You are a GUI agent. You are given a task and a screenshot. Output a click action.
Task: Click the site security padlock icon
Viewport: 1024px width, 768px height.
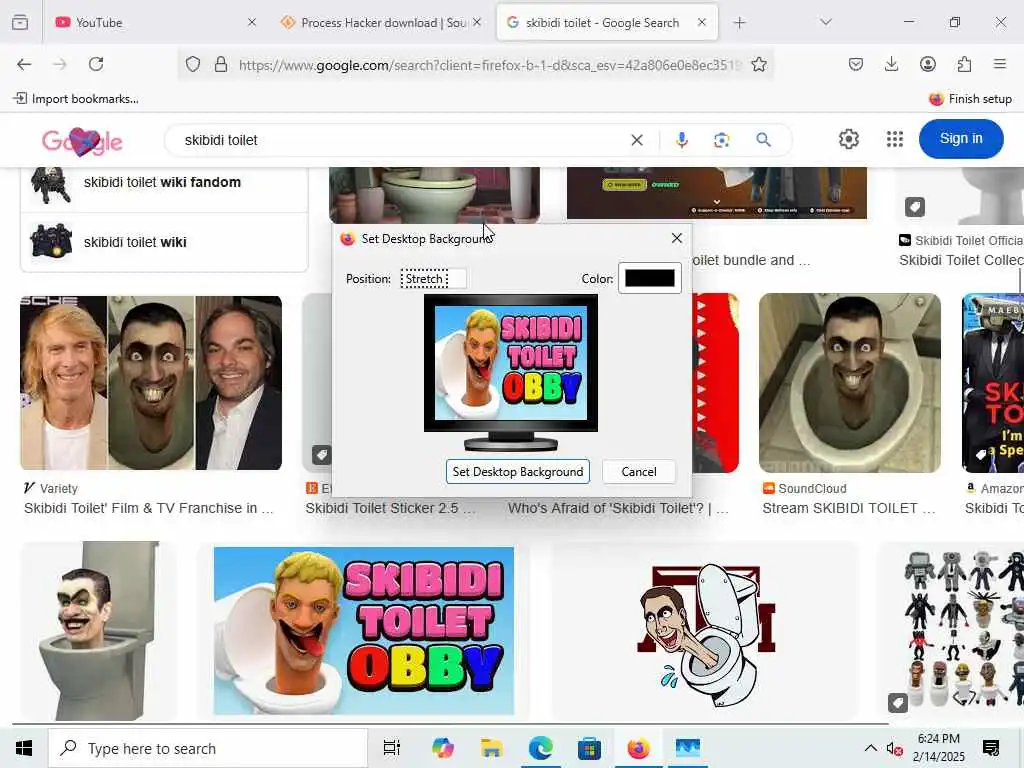pos(221,64)
